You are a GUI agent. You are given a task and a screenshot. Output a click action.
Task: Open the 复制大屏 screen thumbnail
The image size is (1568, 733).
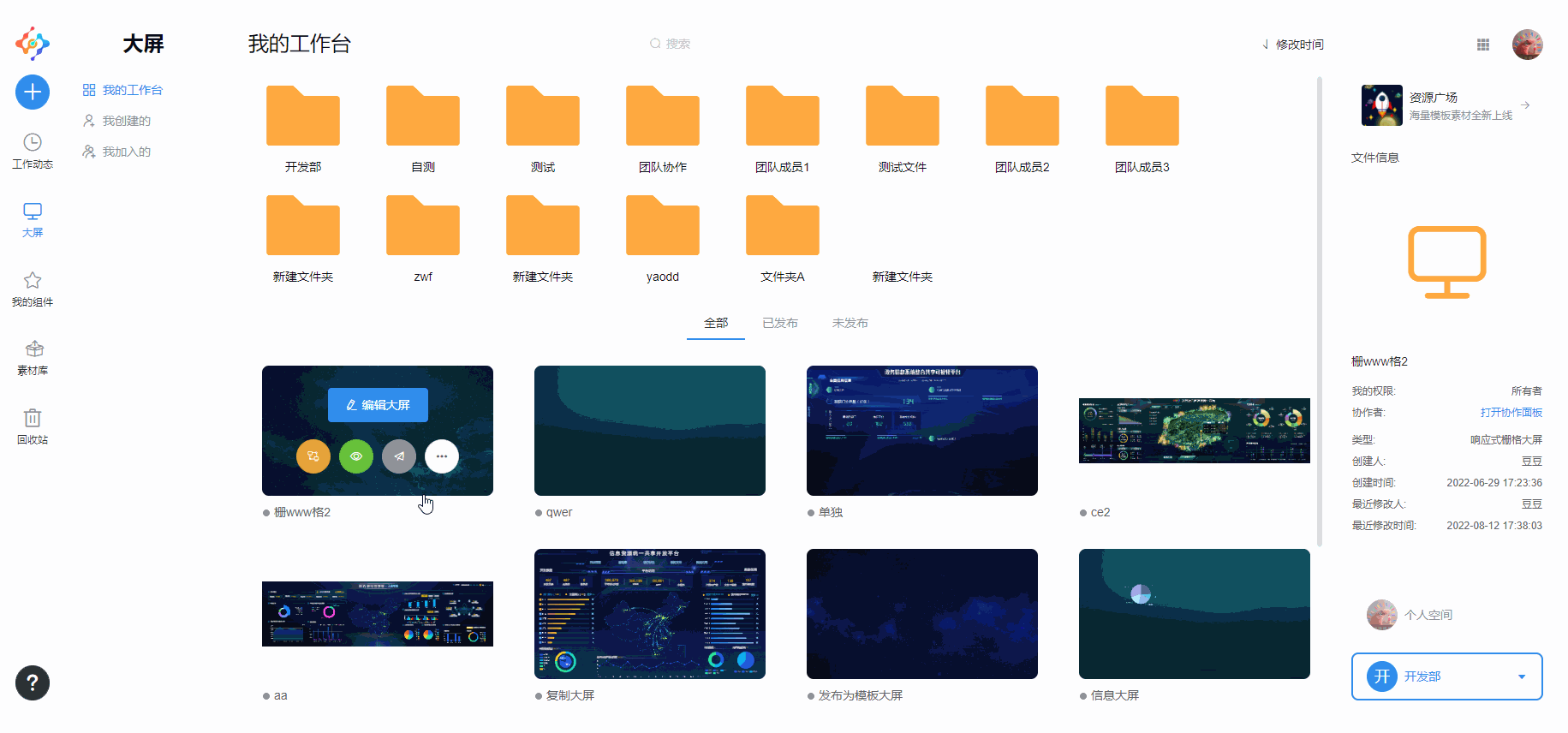[x=650, y=614]
